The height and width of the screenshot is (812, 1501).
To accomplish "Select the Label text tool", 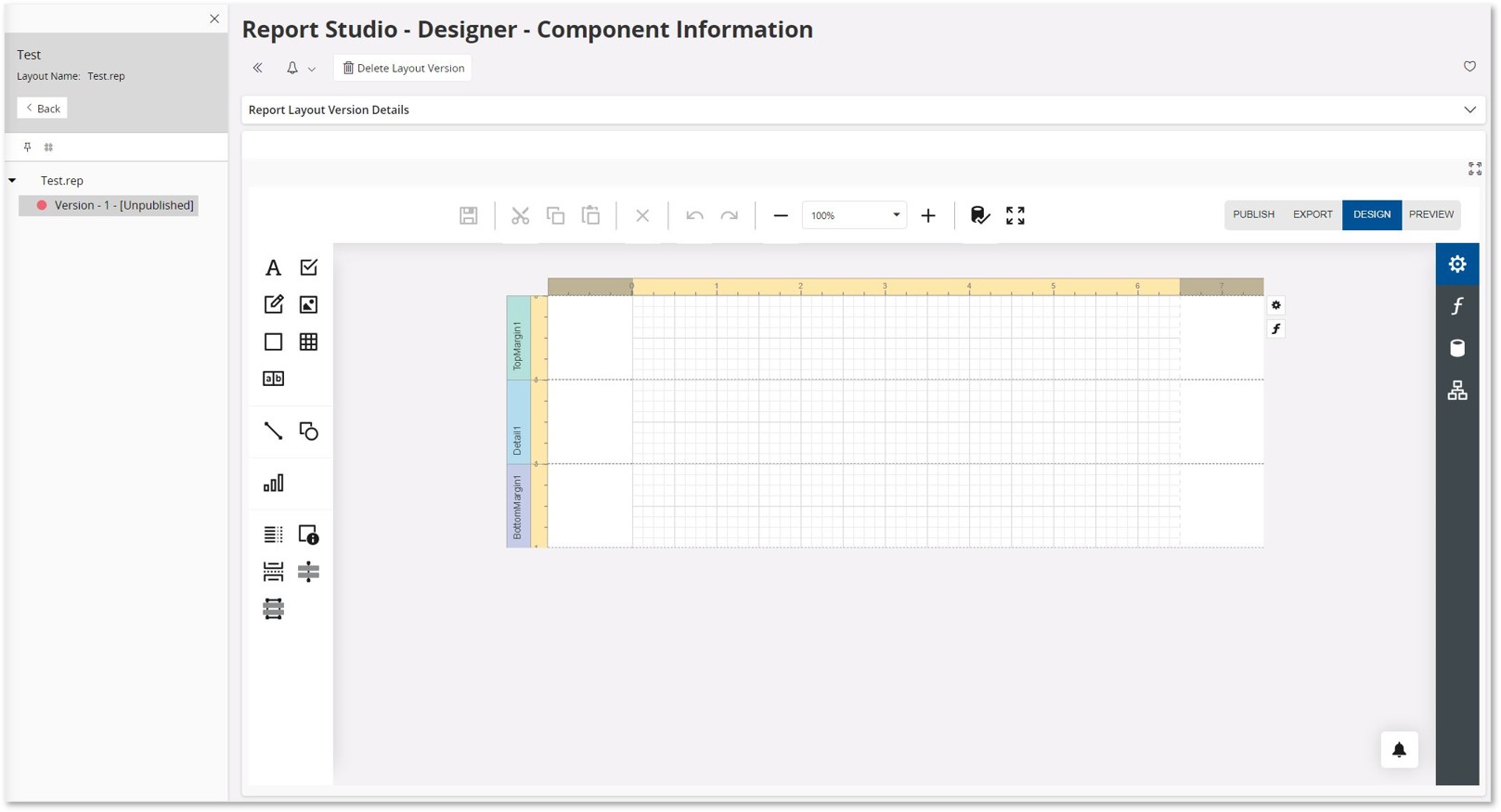I will click(x=273, y=268).
